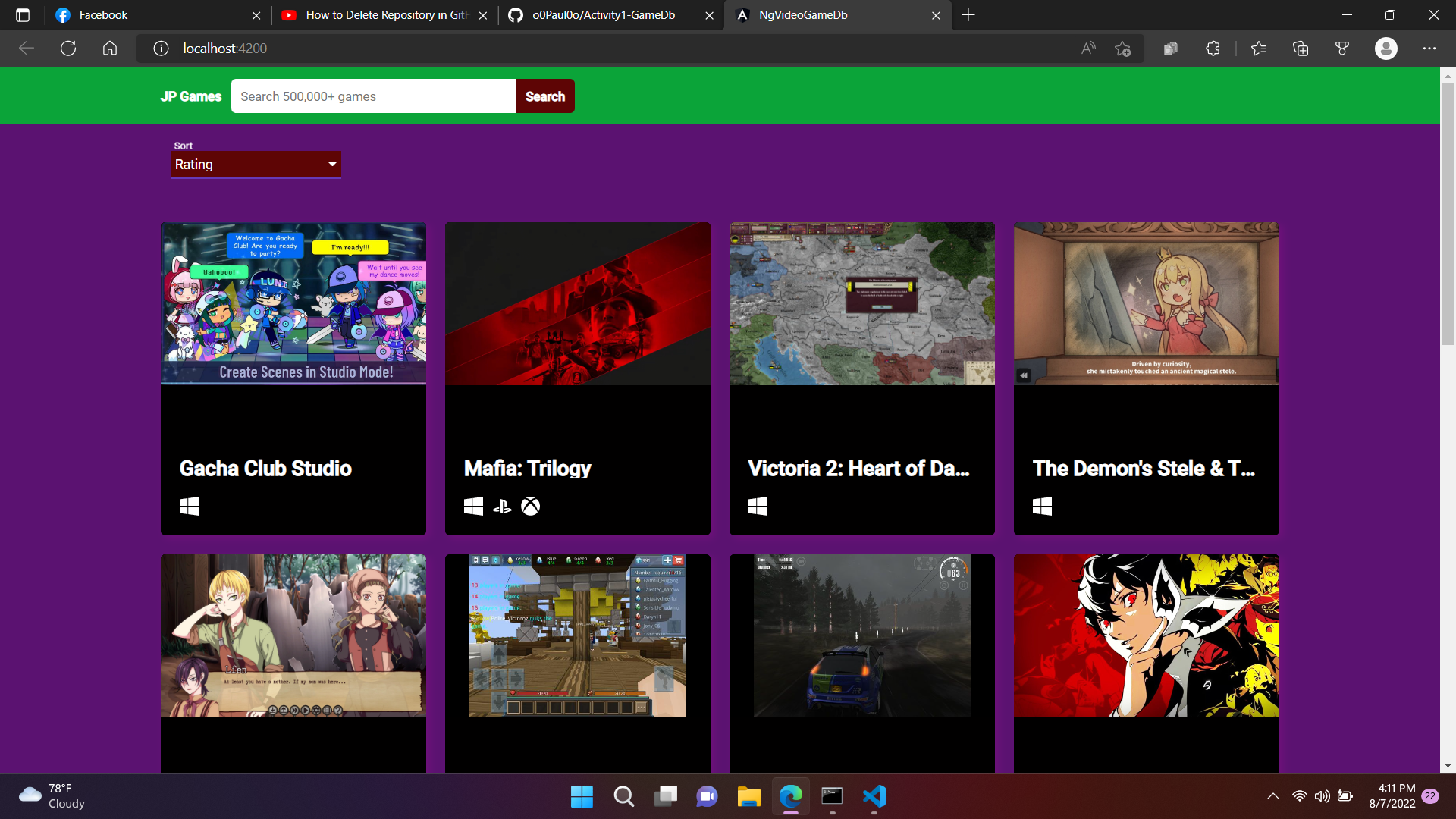Screen dimensions: 1456x819
Task: Open the browser profile avatar
Action: (x=1386, y=49)
